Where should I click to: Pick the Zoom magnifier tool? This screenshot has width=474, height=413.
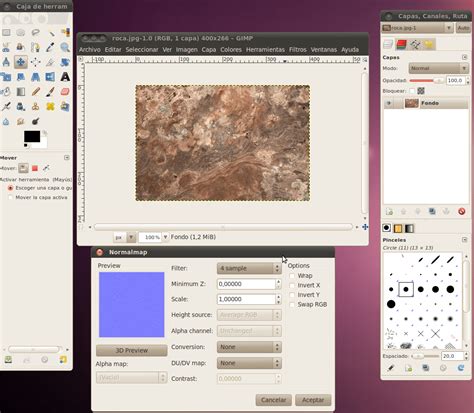(65, 47)
